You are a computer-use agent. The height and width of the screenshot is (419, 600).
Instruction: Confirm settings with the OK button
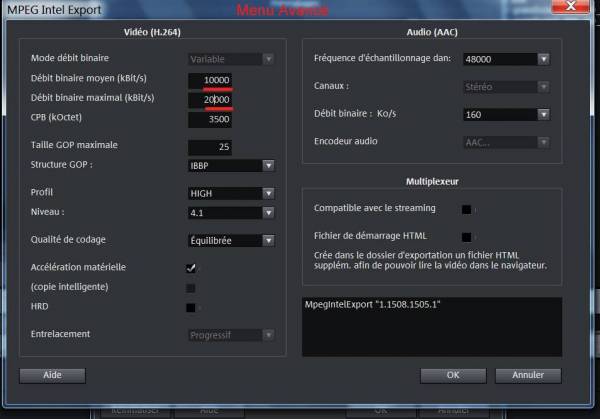pos(452,375)
